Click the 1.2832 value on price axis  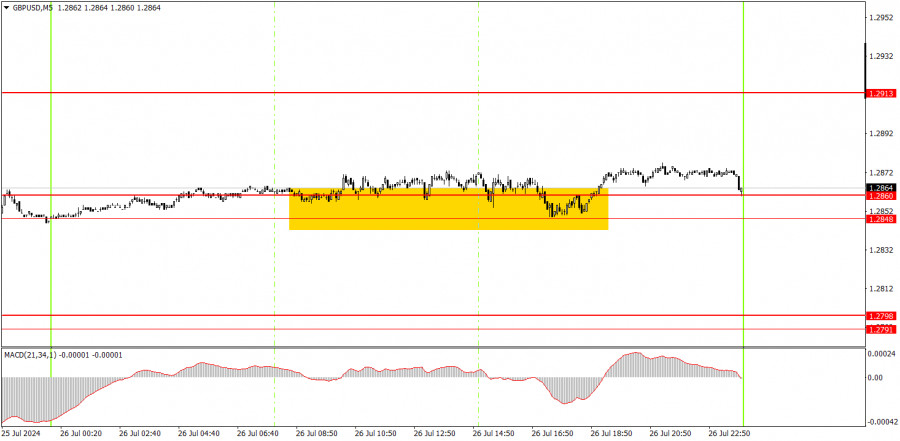click(882, 250)
